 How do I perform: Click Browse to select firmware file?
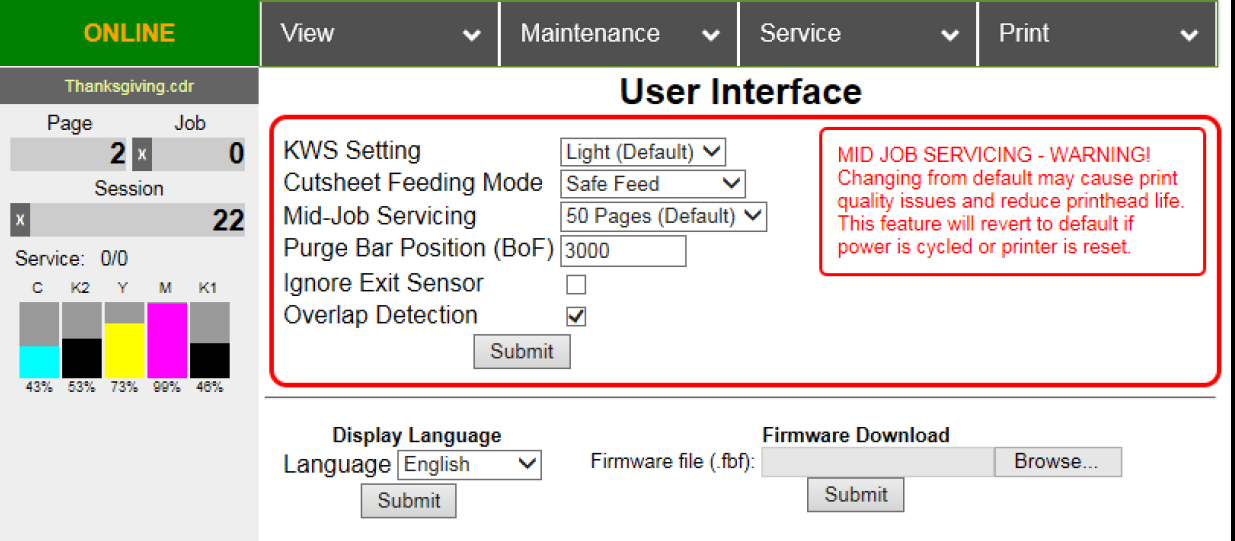coord(1057,462)
